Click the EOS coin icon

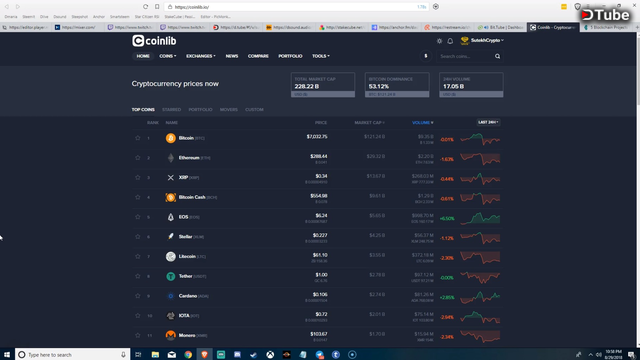(x=171, y=217)
